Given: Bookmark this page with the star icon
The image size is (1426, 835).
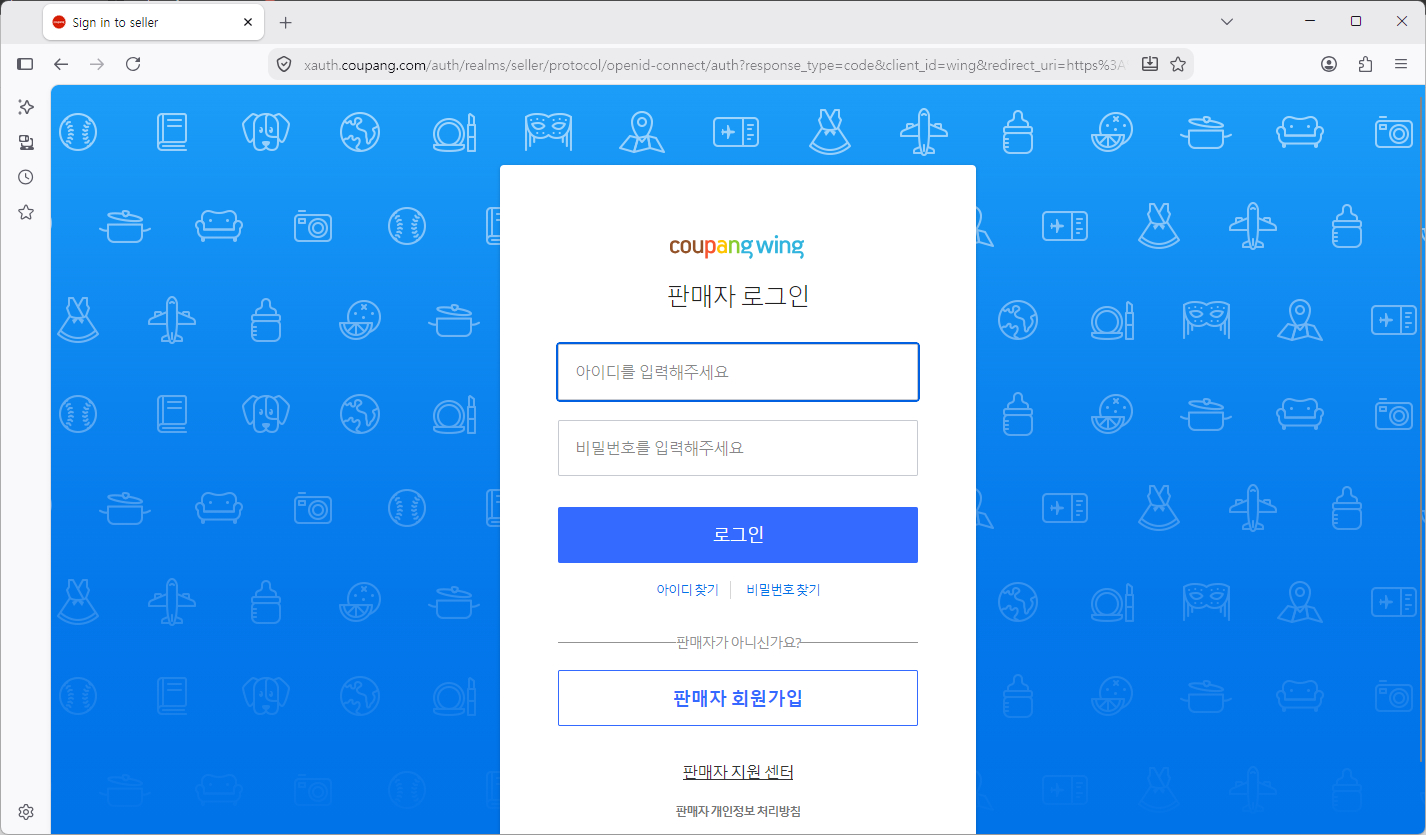Looking at the screenshot, I should tap(1178, 64).
